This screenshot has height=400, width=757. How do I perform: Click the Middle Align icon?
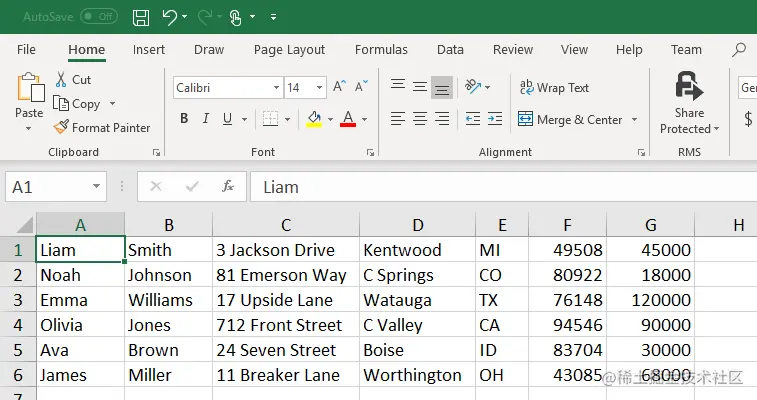click(420, 87)
